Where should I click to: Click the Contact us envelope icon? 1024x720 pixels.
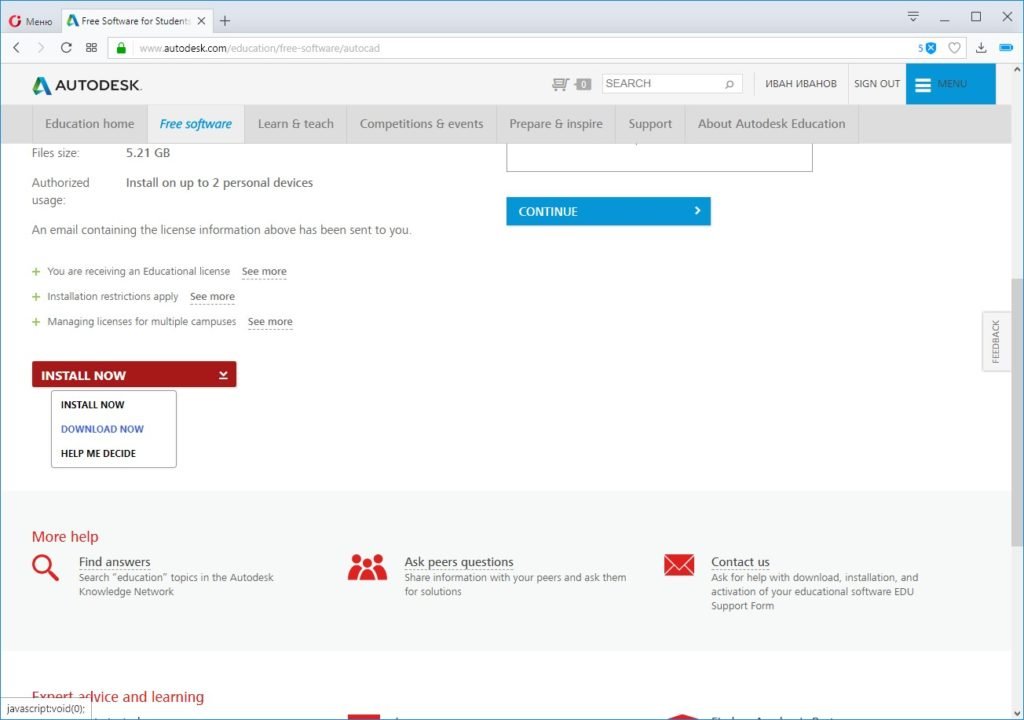click(x=679, y=565)
